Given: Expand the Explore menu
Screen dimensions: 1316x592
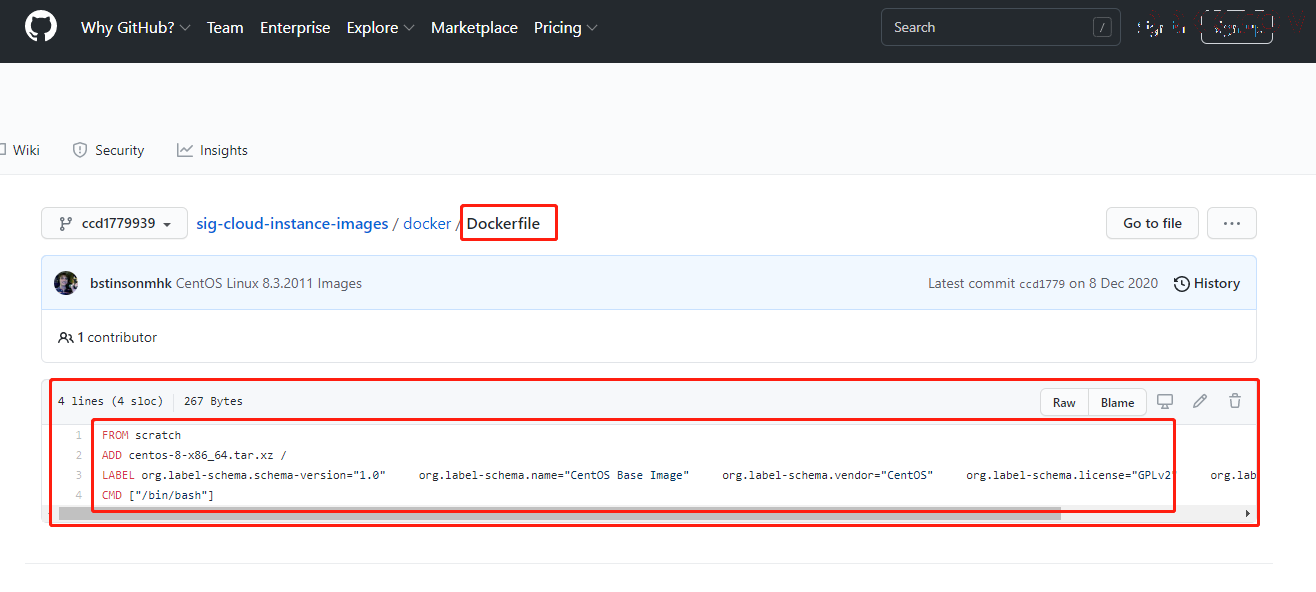Looking at the screenshot, I should tap(380, 28).
